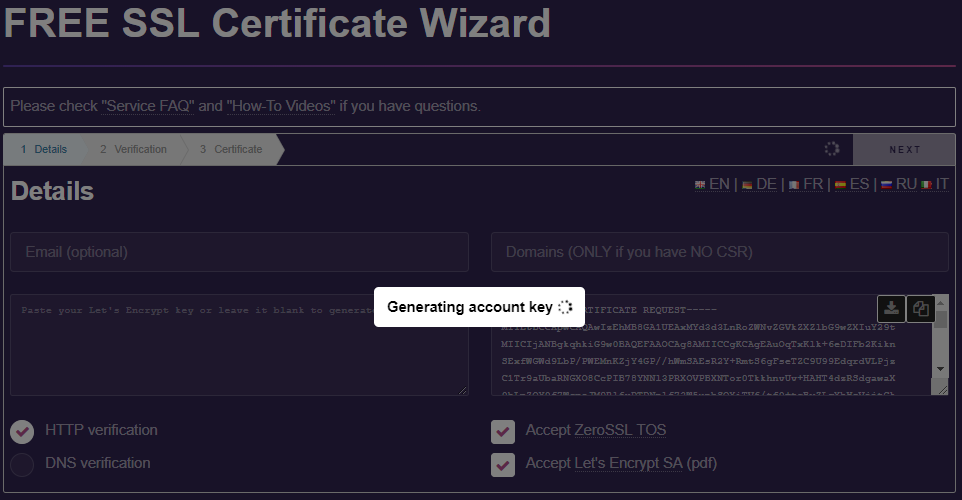Open the Service FAQ link
Viewport: 962px width, 500px height.
pos(147,106)
